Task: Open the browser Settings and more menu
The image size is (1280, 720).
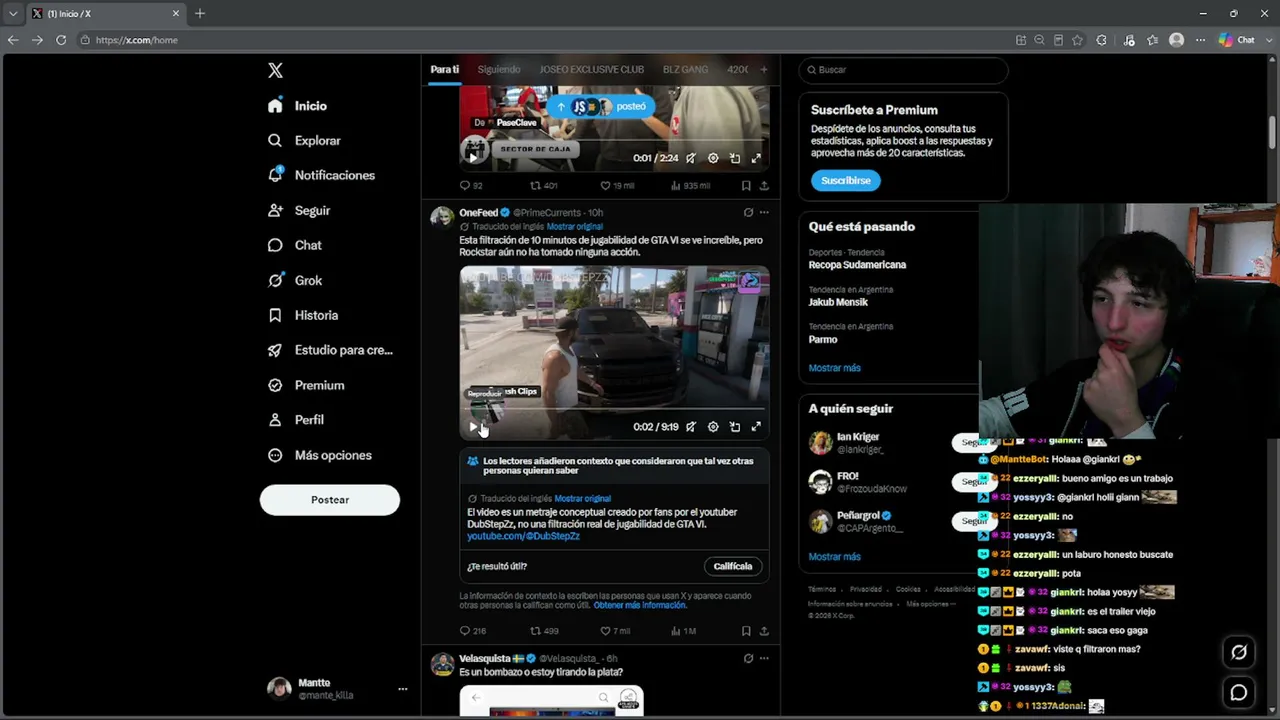Action: 1200,40
